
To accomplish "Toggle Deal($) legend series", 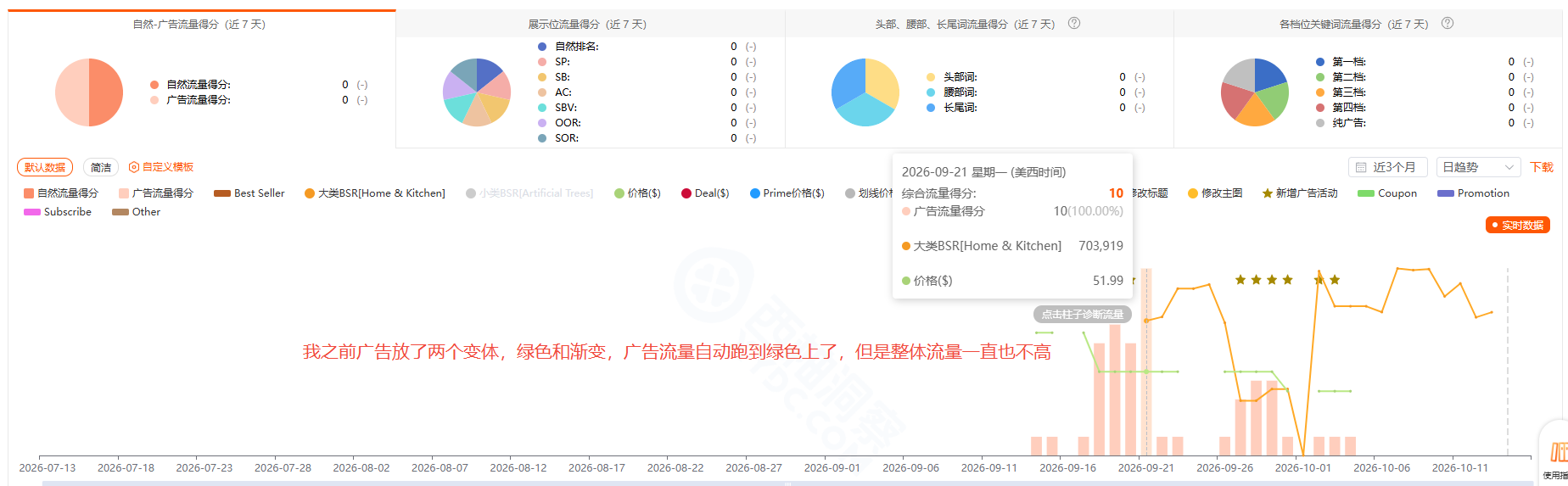I will pos(705,193).
